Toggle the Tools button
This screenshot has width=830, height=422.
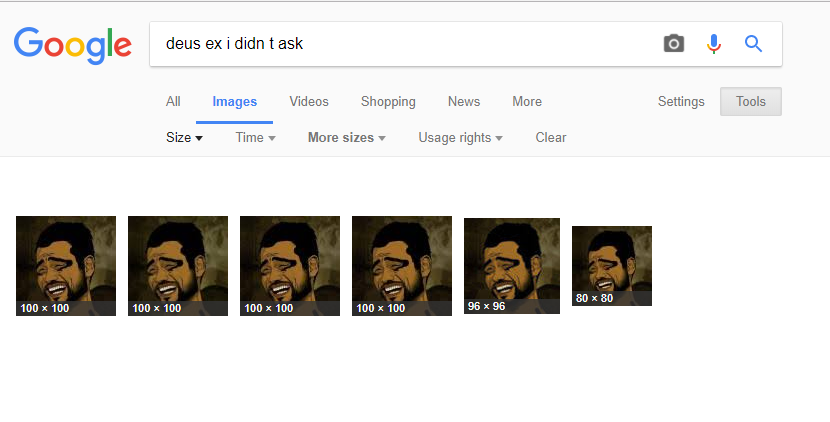coord(751,102)
